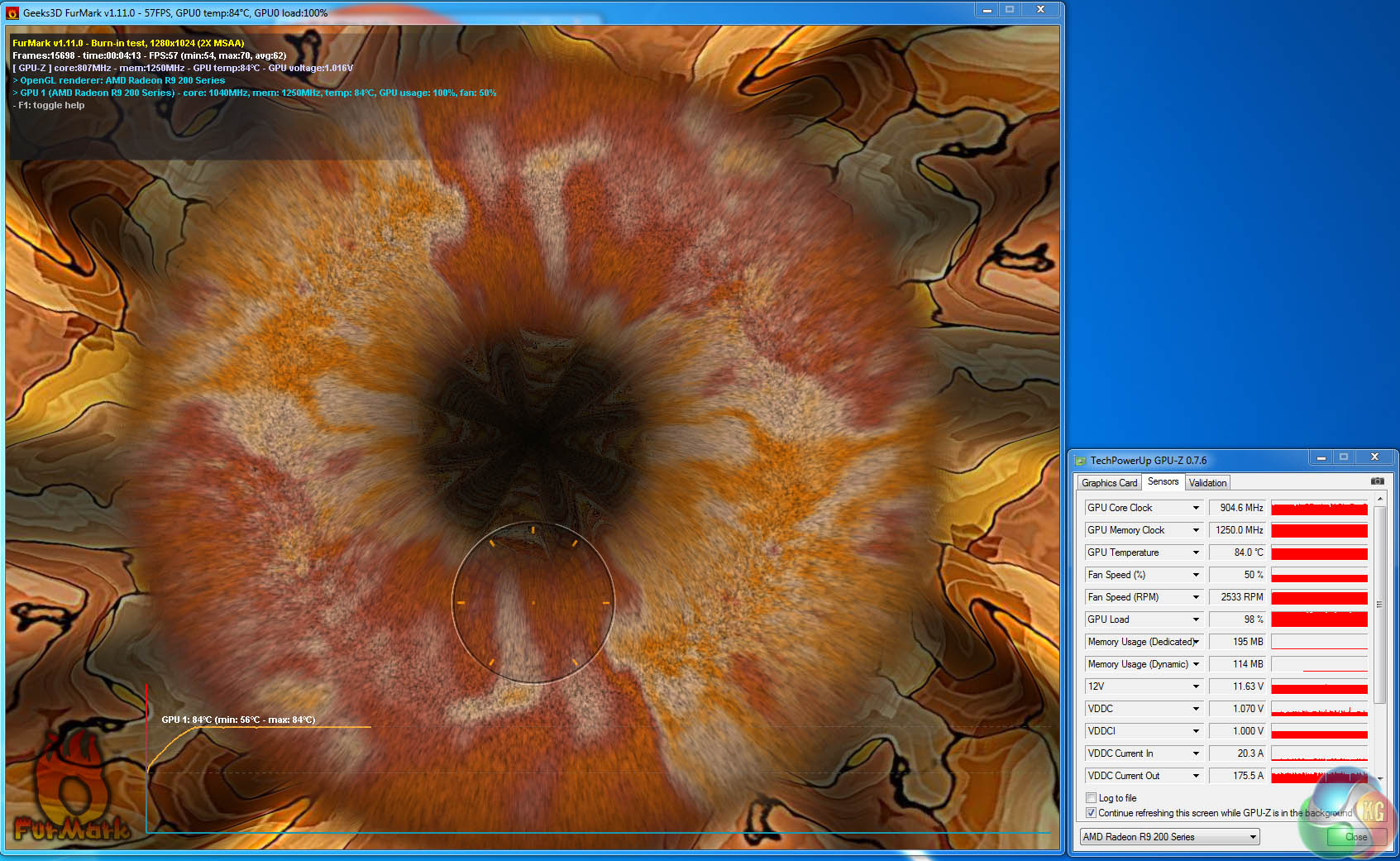The height and width of the screenshot is (861, 1400).
Task: Click the yellow FurMark burn-in test header line
Action: [x=128, y=43]
